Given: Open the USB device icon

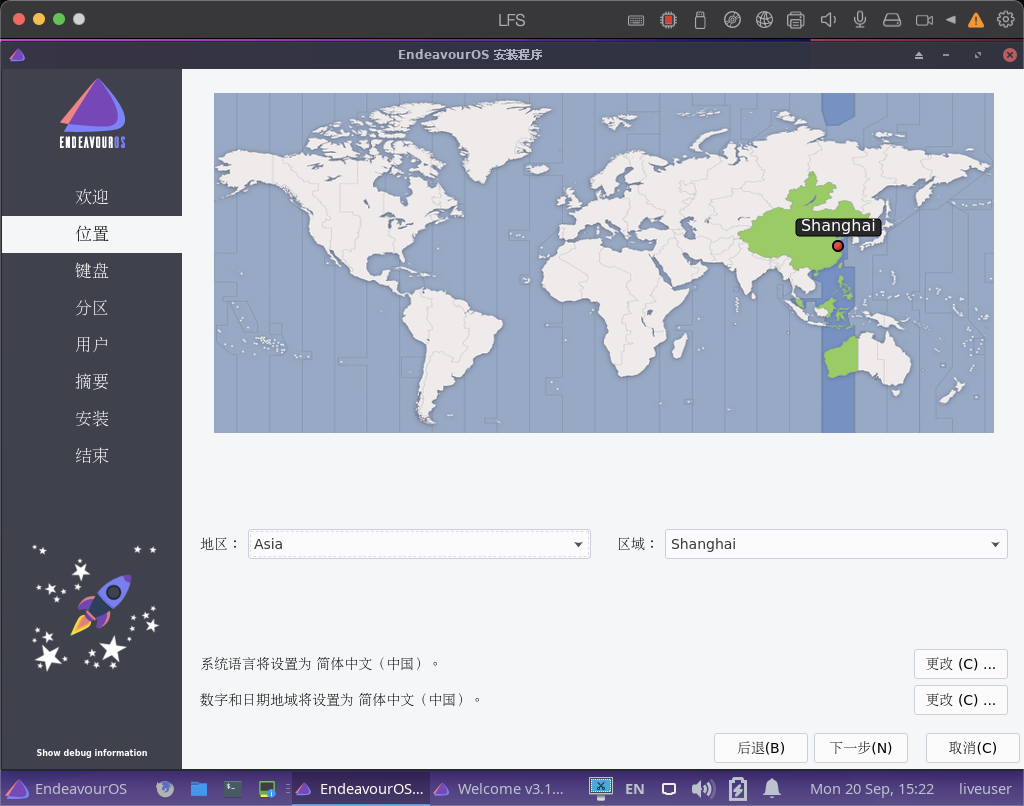Looking at the screenshot, I should [x=700, y=20].
